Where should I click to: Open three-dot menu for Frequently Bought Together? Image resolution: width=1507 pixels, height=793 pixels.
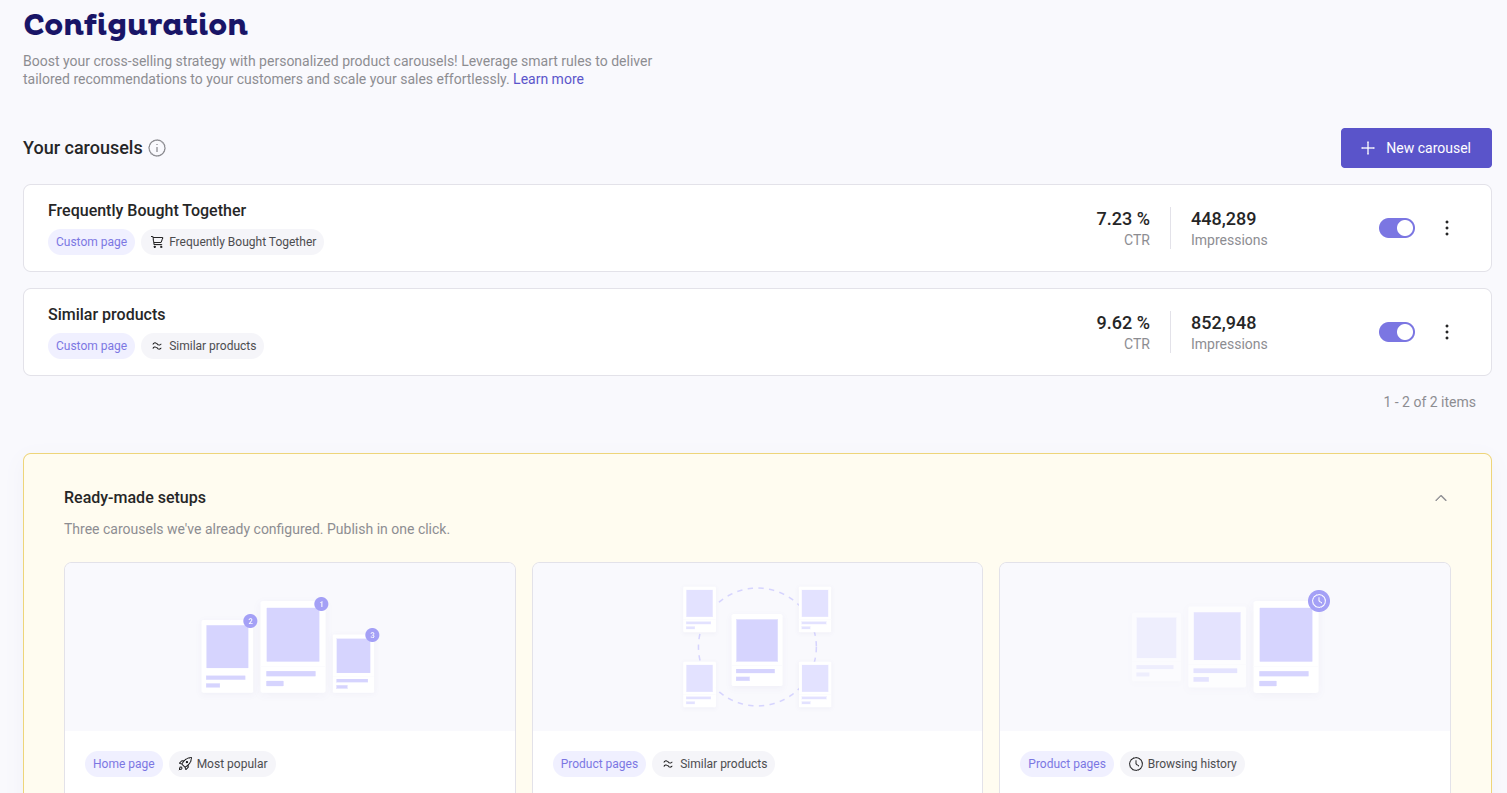1446,228
